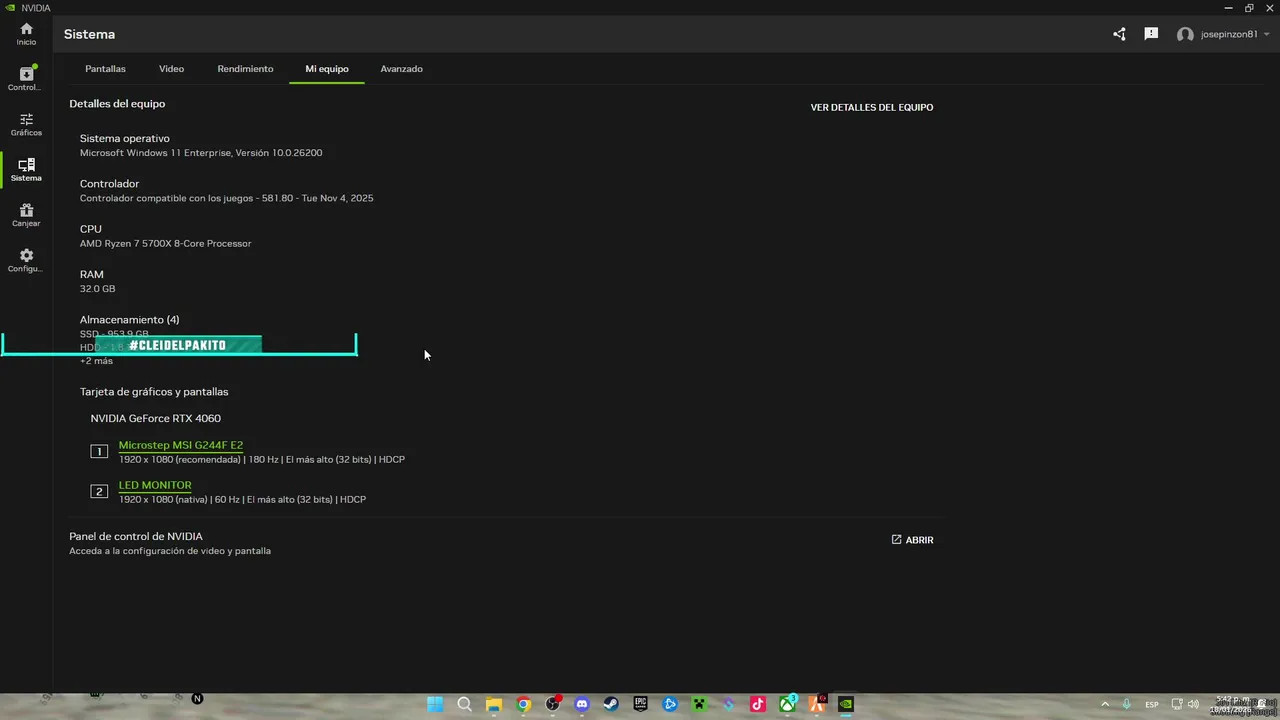Click the 'Detalles del equipo' heading
Screen dimensions: 1280x720
coord(117,104)
